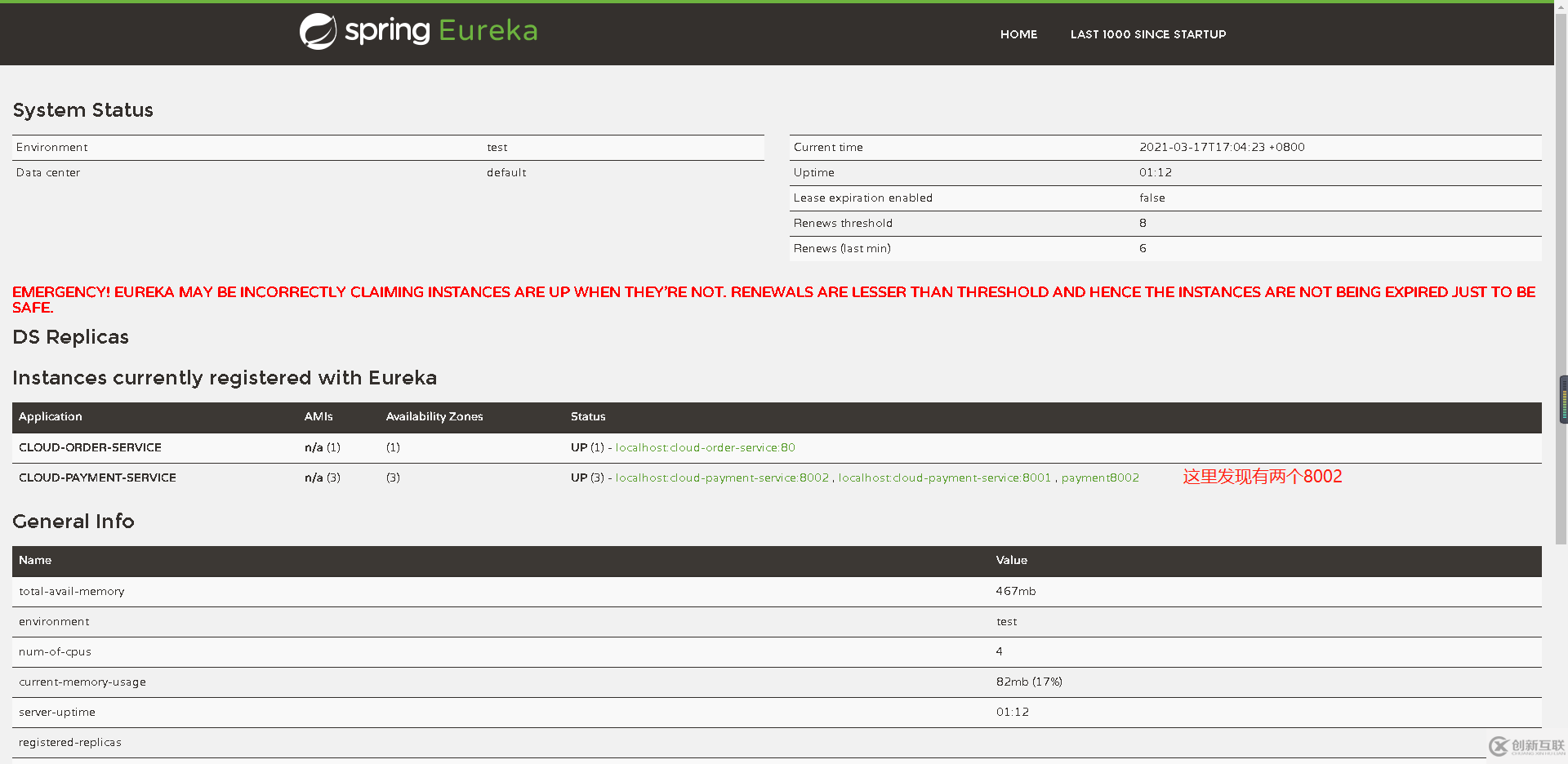
Task: Select the CLOUD-PAYMENT-SERVICE application name
Action: 97,477
